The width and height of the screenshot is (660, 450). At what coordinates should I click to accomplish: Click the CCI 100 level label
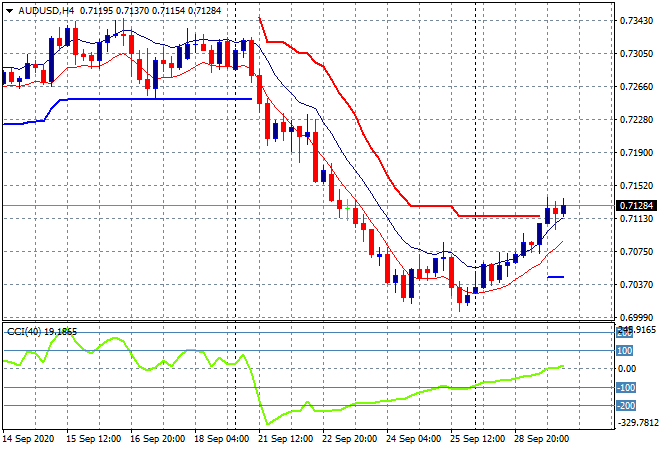click(x=625, y=351)
